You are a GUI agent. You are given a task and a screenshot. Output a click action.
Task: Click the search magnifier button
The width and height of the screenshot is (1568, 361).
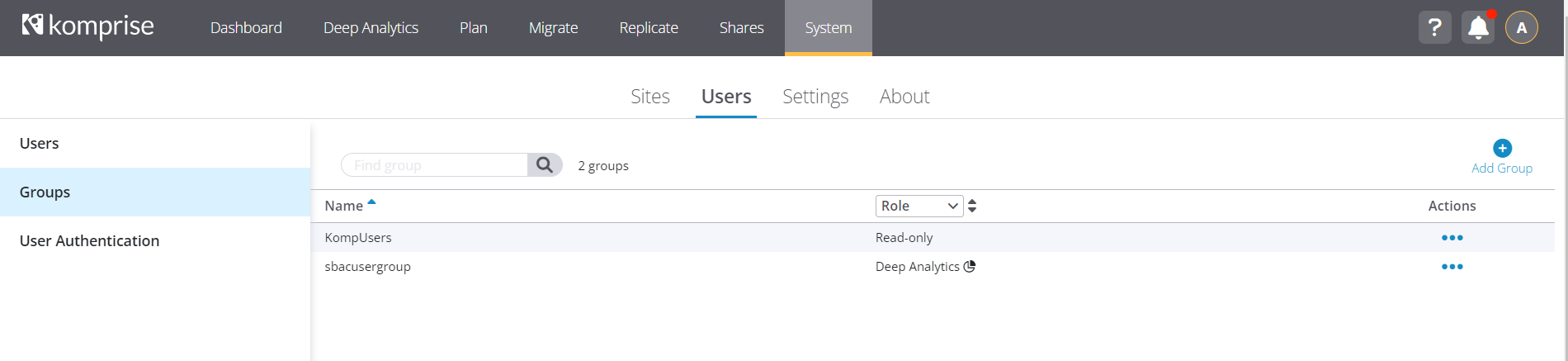(545, 165)
